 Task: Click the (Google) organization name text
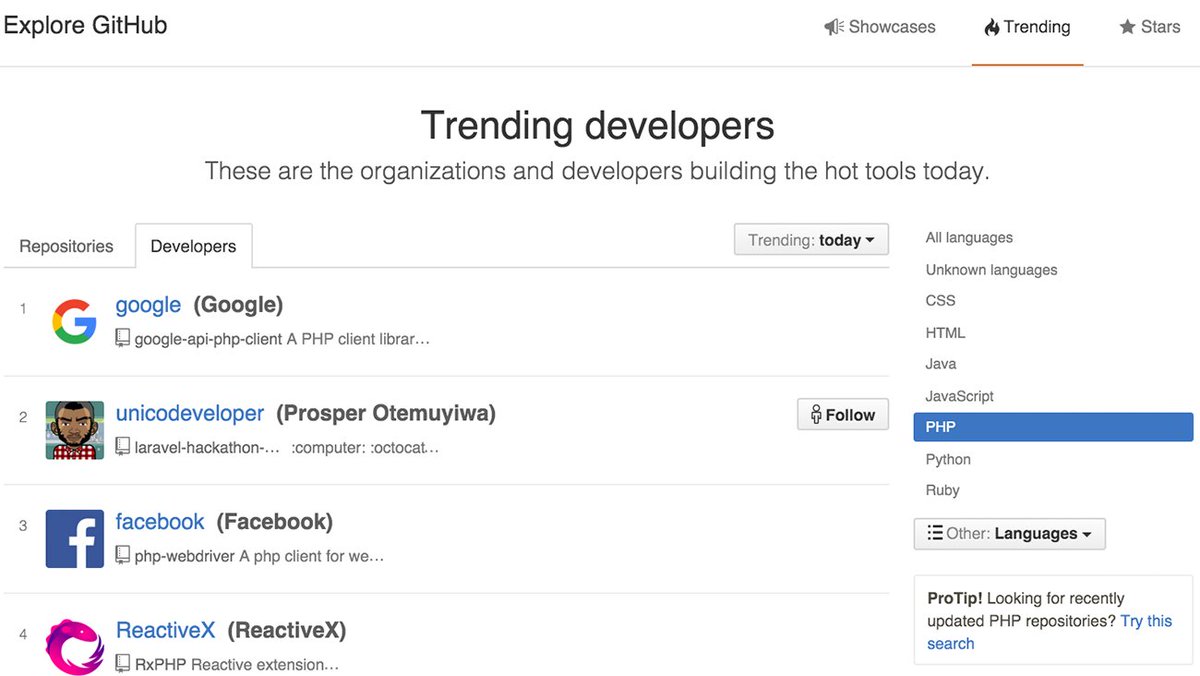coord(238,305)
